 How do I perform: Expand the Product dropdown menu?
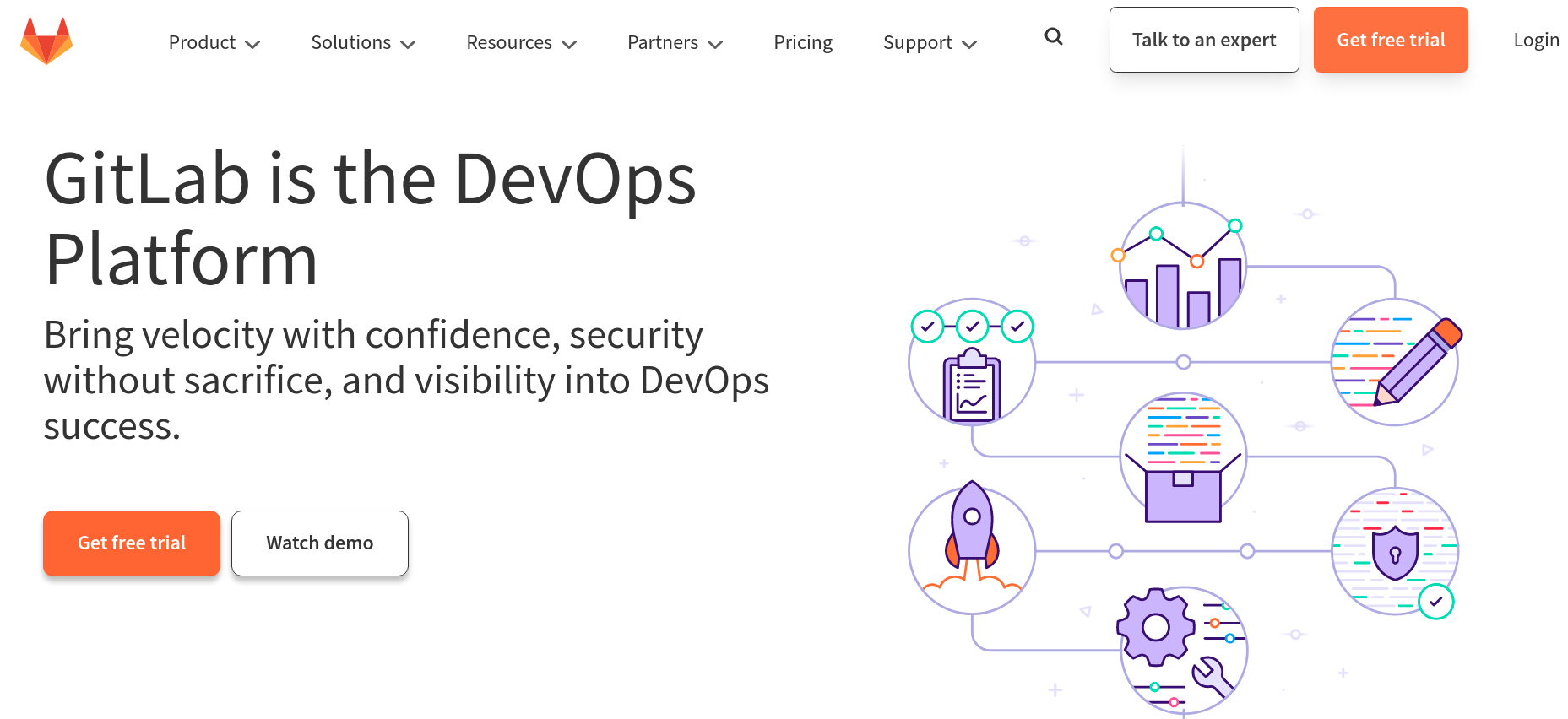(214, 43)
